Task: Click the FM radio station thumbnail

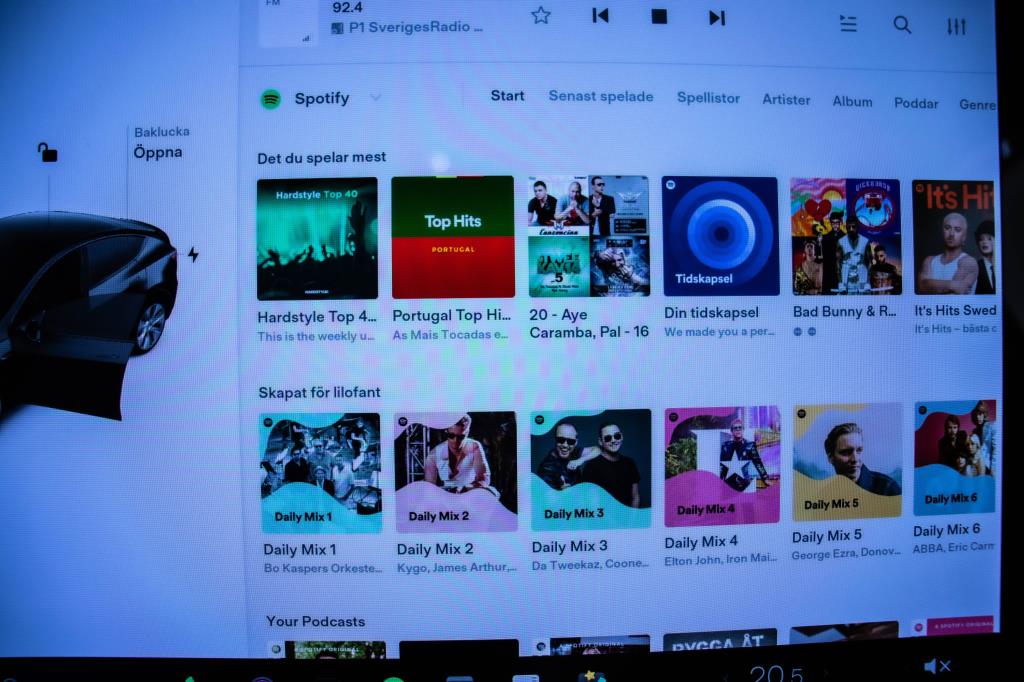Action: pyautogui.click(x=287, y=22)
